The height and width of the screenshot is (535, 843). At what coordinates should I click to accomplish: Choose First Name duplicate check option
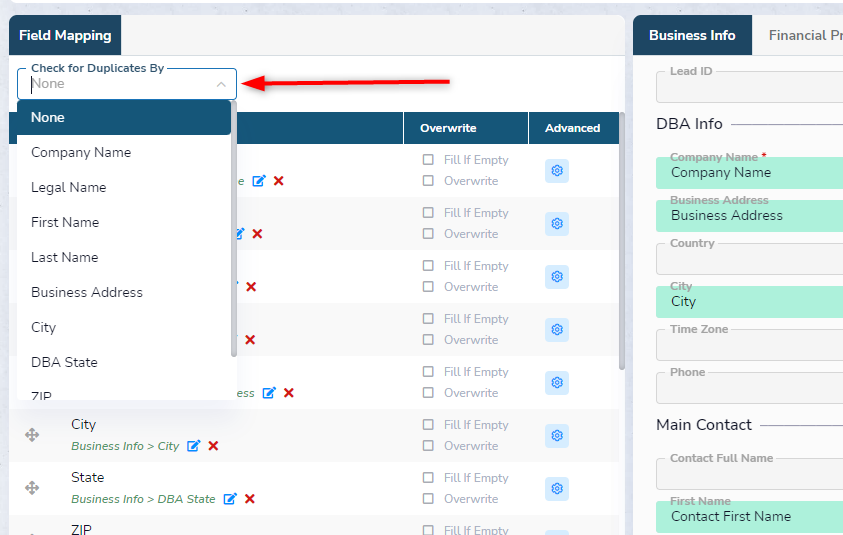[x=124, y=222]
